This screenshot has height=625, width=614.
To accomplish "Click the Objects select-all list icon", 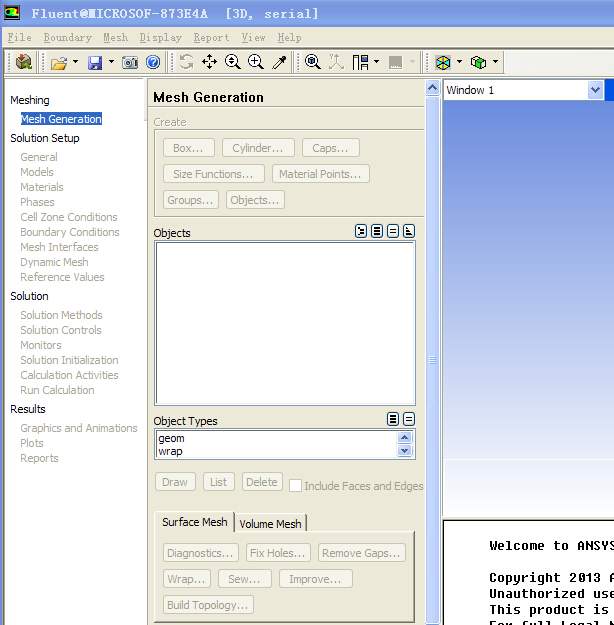I will 377,231.
